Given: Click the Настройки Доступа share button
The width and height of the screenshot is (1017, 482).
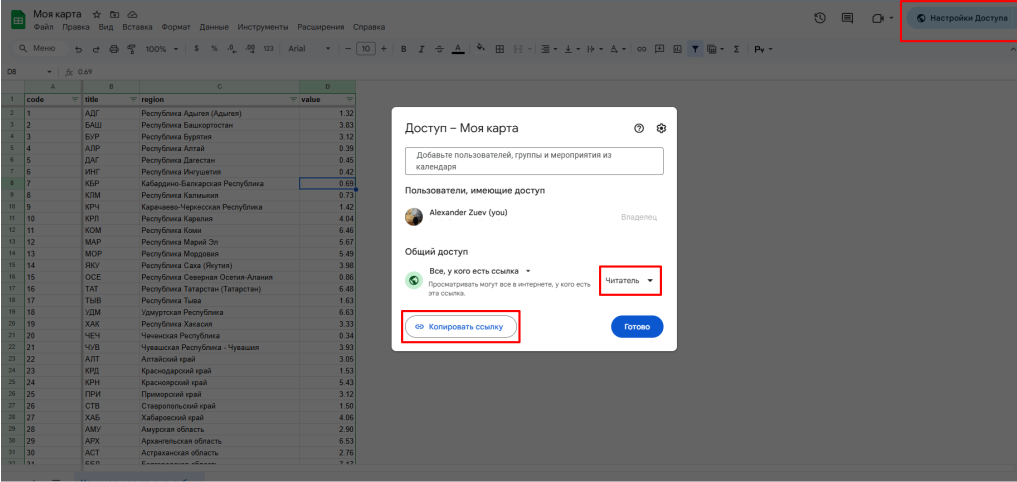Looking at the screenshot, I should pos(962,18).
